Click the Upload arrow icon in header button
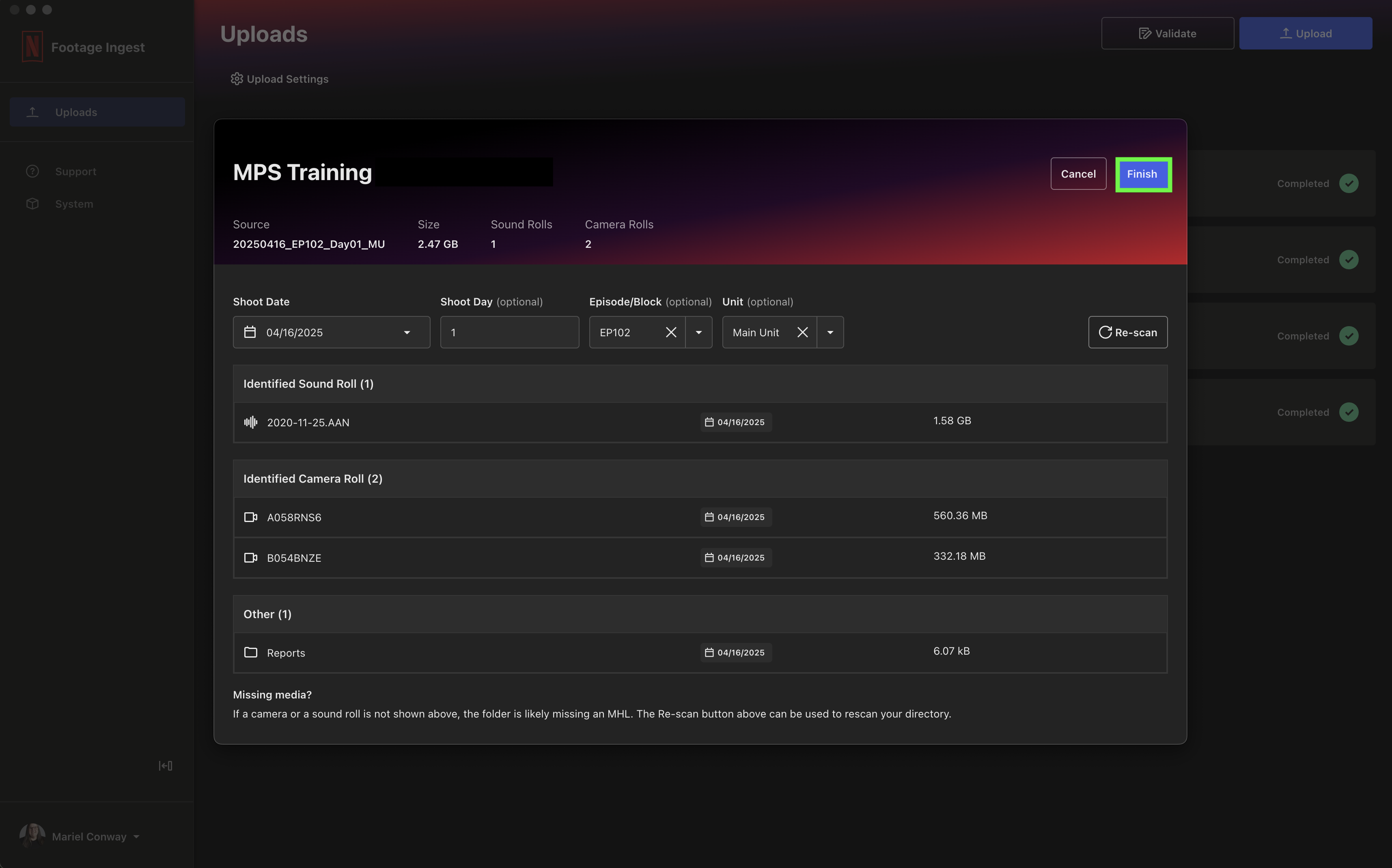The image size is (1392, 868). coord(1286,33)
